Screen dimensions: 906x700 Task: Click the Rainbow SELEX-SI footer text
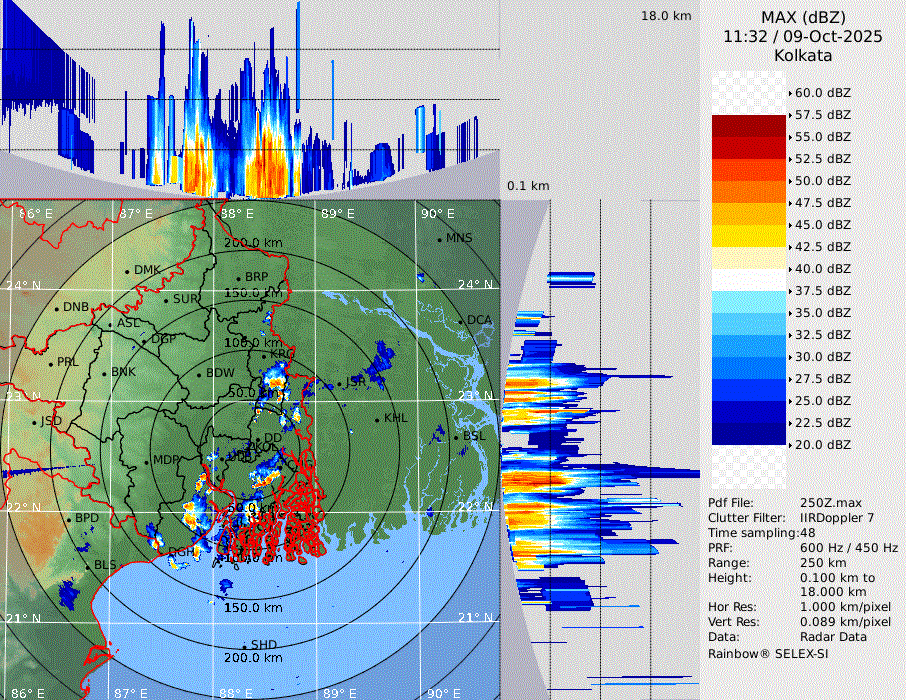768,653
